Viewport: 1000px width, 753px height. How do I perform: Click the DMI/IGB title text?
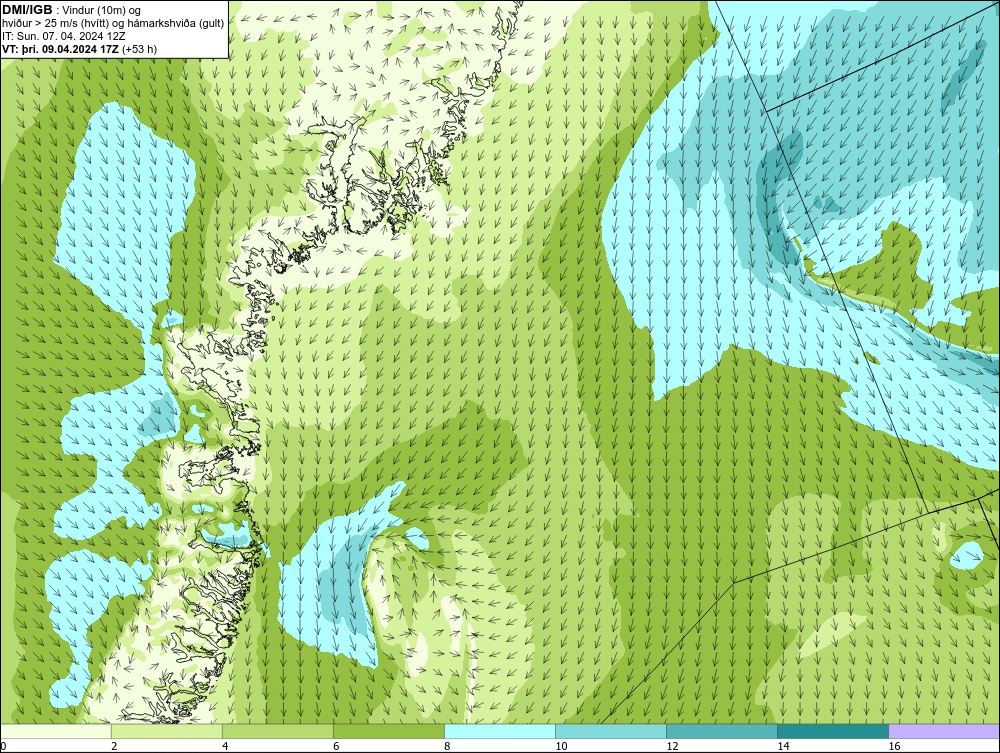click(27, 10)
